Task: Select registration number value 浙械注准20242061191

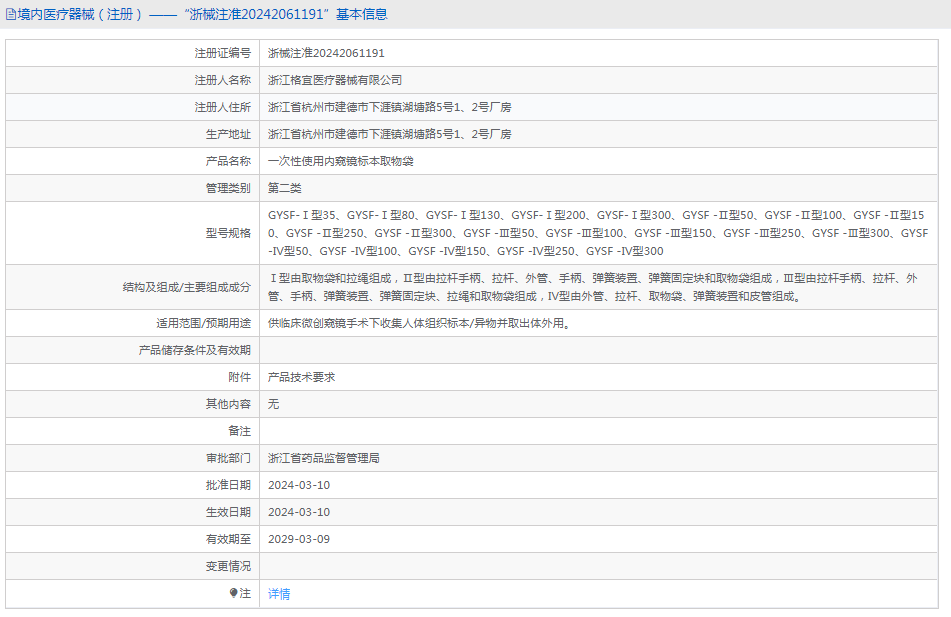Action: [326, 53]
